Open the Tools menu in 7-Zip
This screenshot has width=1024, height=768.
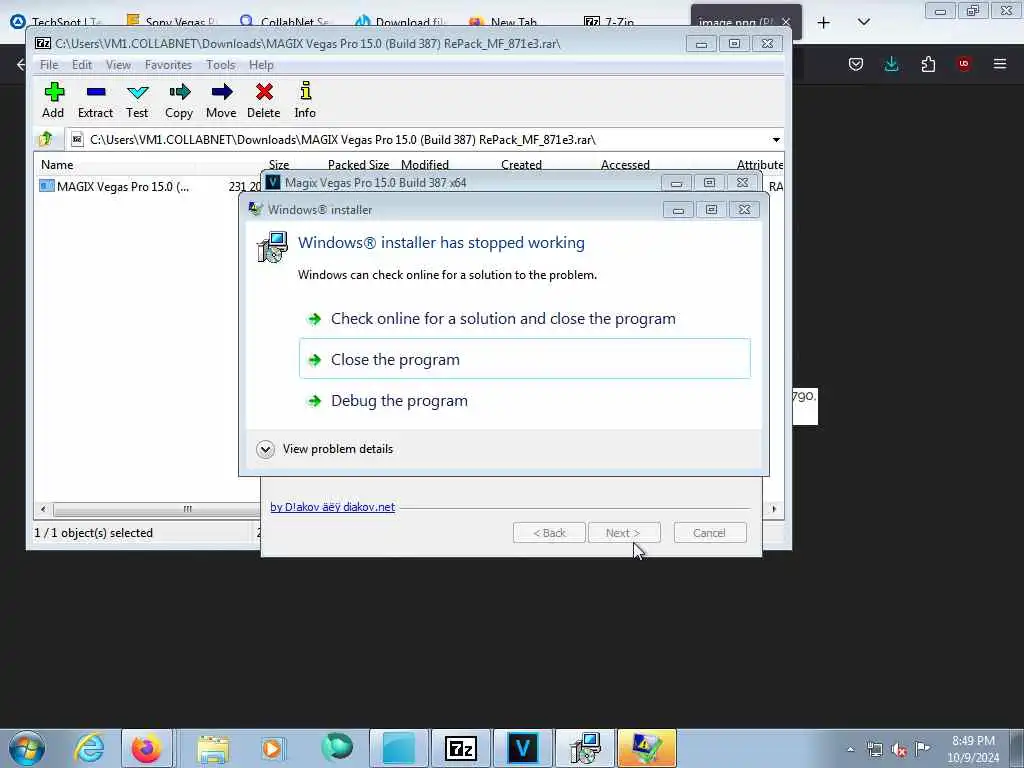point(220,65)
